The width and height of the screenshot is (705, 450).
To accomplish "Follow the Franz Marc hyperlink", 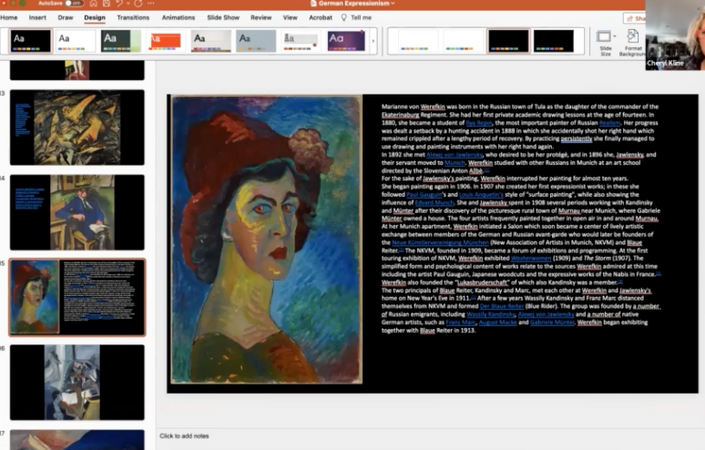I will pyautogui.click(x=461, y=322).
